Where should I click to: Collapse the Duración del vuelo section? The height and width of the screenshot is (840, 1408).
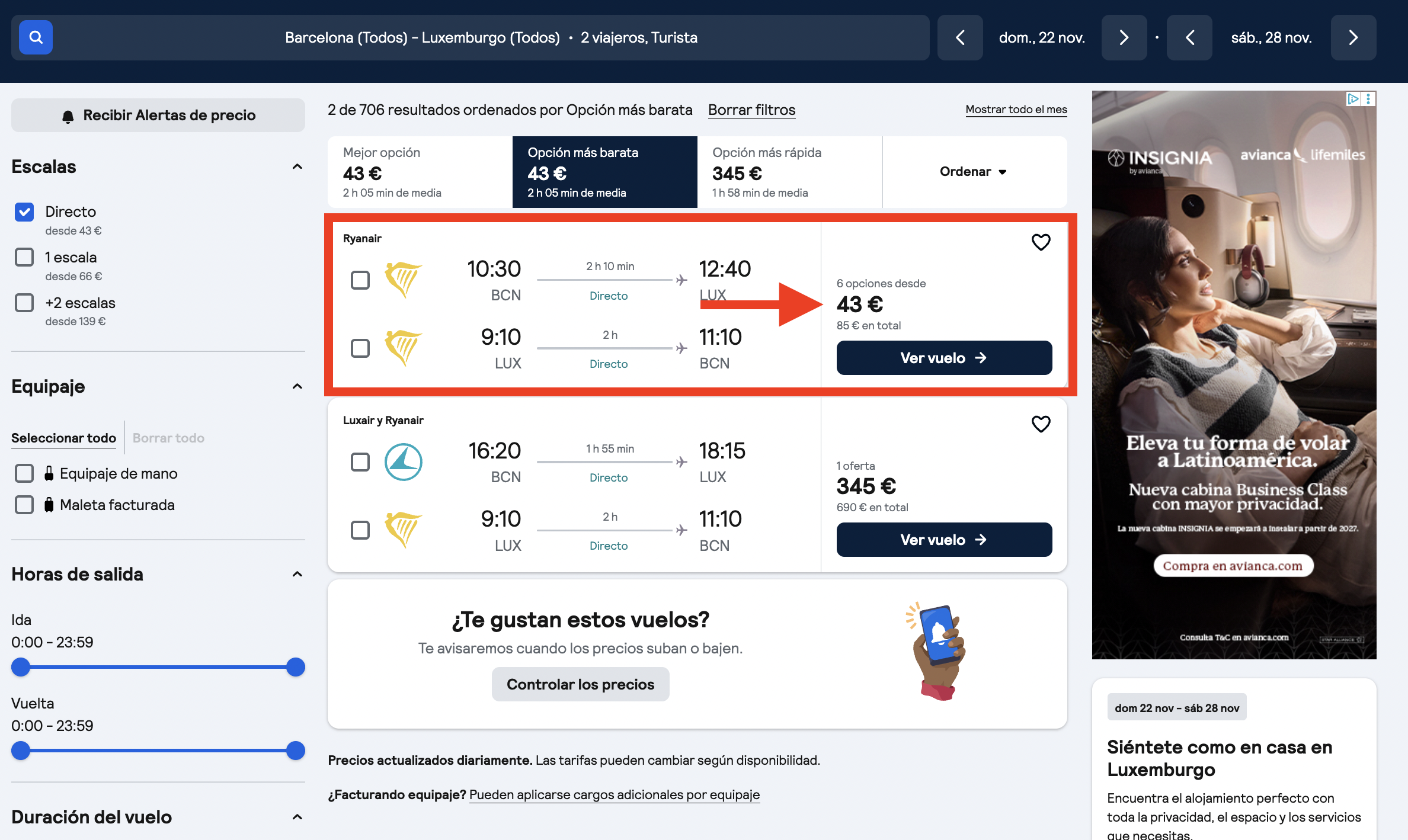tap(297, 817)
